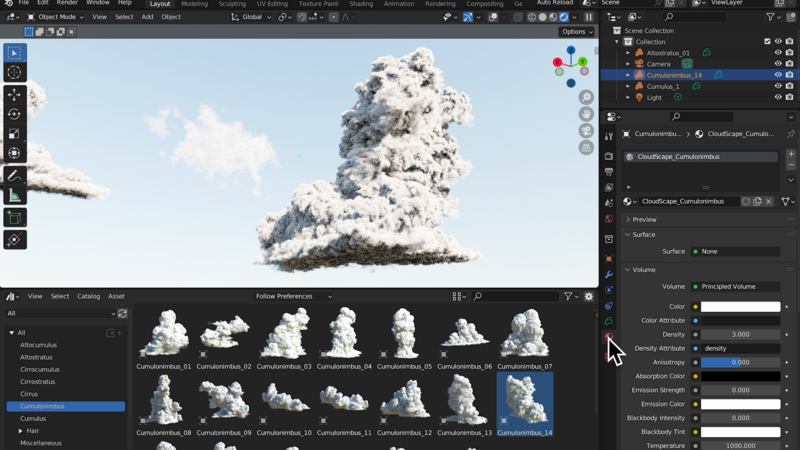Open the Object Mode dropdown
The height and width of the screenshot is (450, 800).
(x=55, y=17)
